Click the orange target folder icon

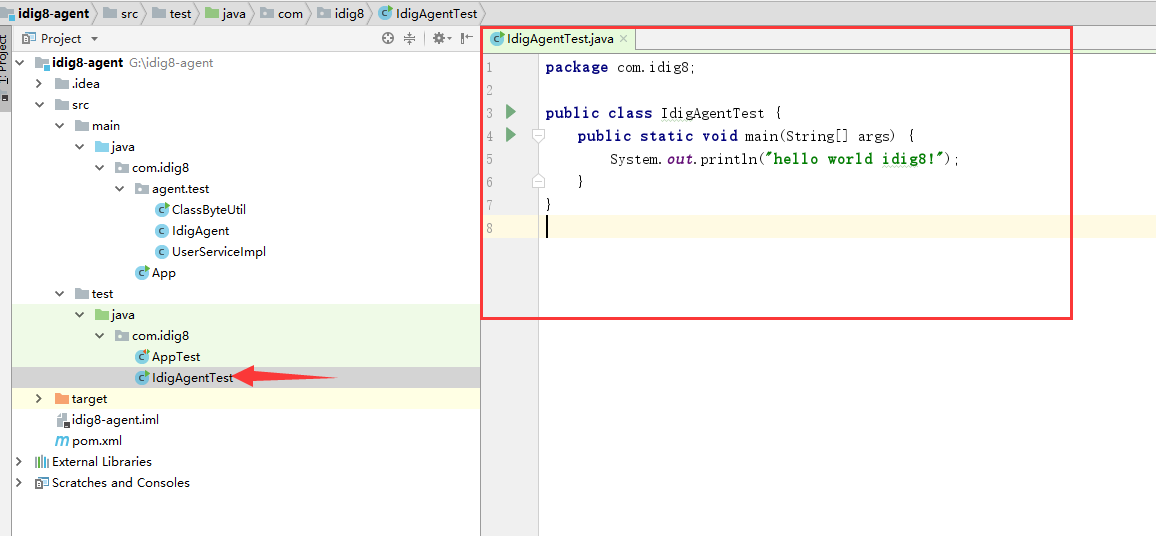coord(62,399)
